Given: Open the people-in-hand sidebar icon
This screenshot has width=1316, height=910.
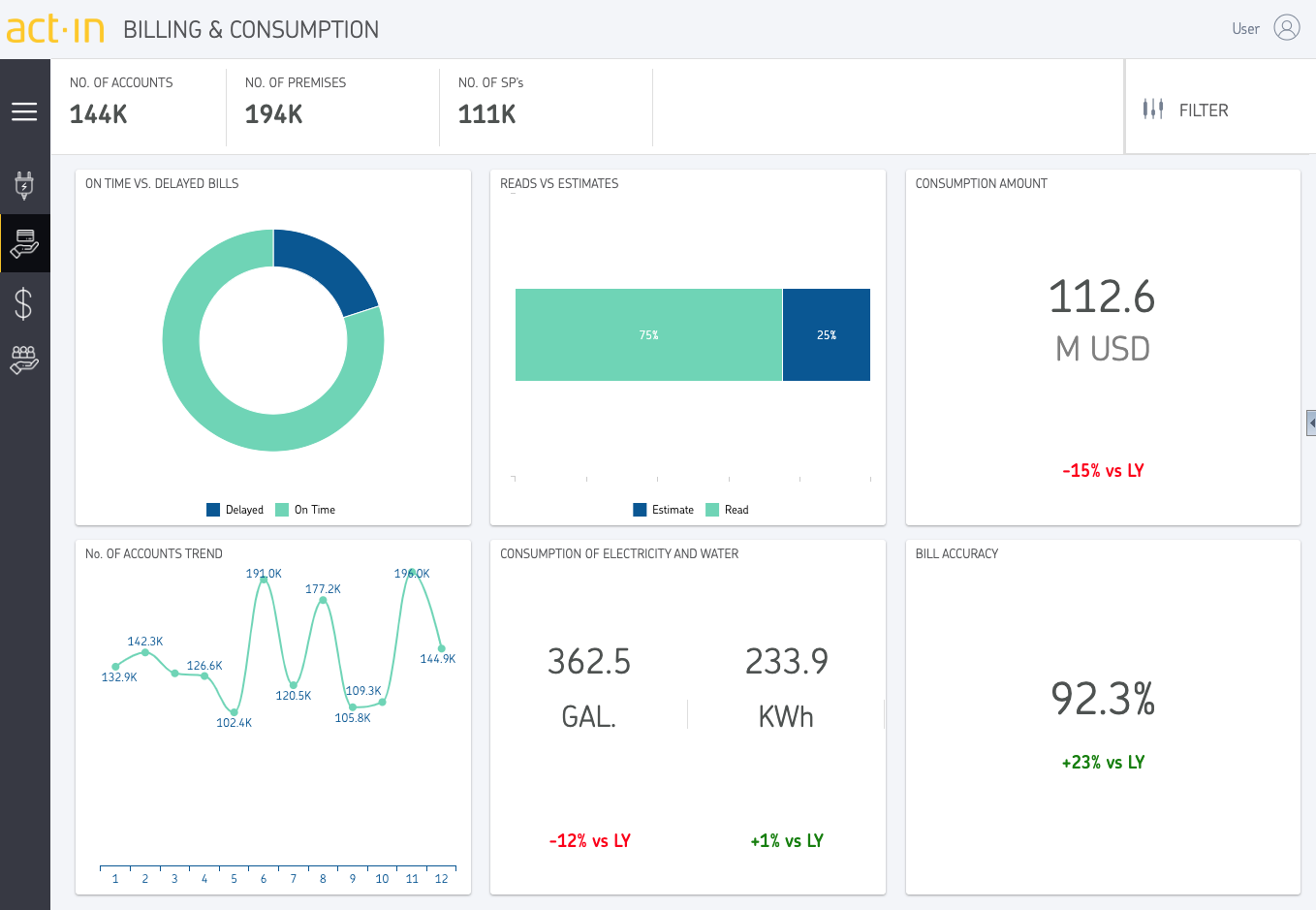Looking at the screenshot, I should pos(24,360).
